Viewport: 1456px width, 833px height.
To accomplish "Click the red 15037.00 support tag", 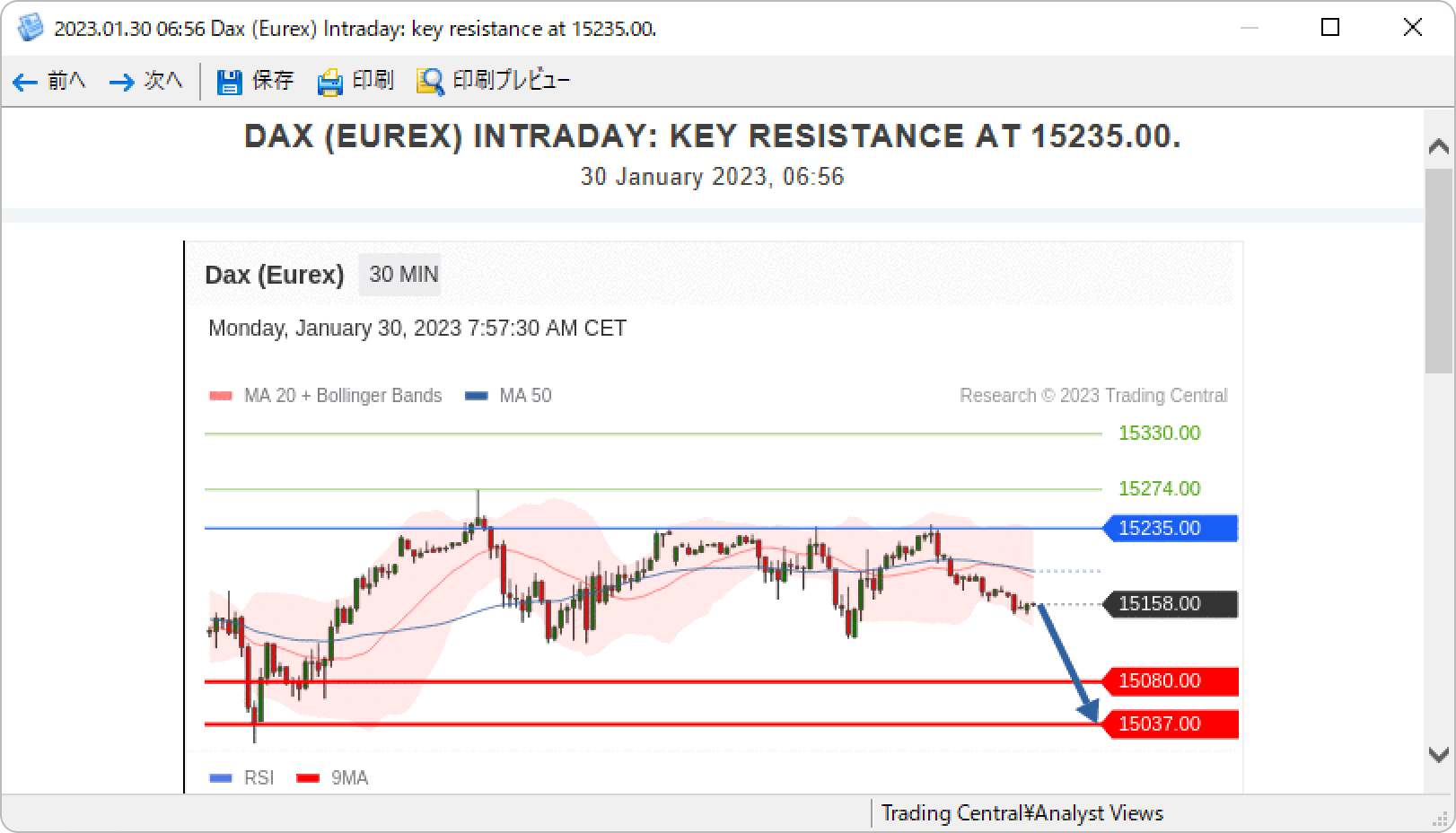I will click(1171, 724).
